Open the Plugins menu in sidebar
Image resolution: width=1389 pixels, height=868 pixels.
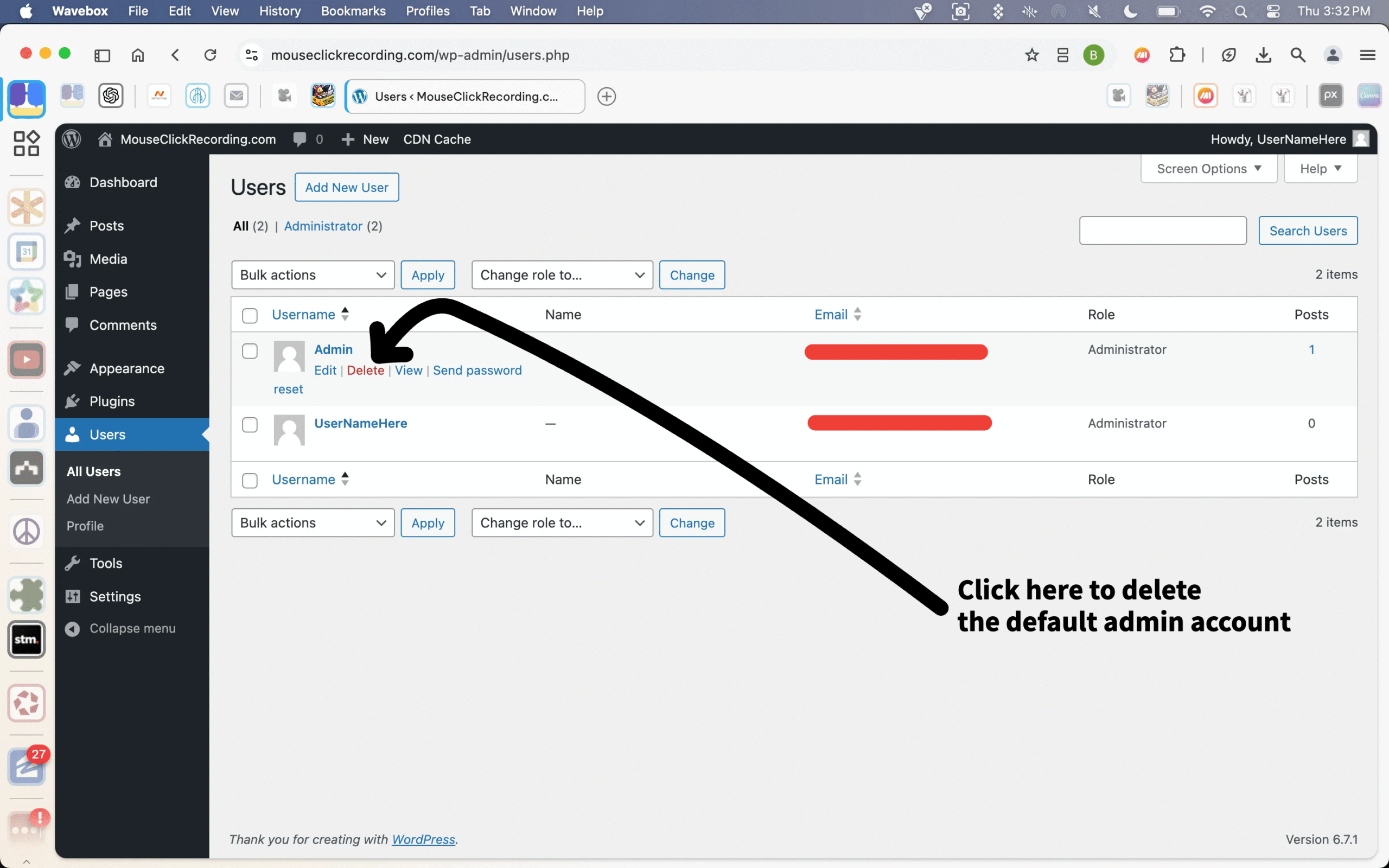point(112,401)
